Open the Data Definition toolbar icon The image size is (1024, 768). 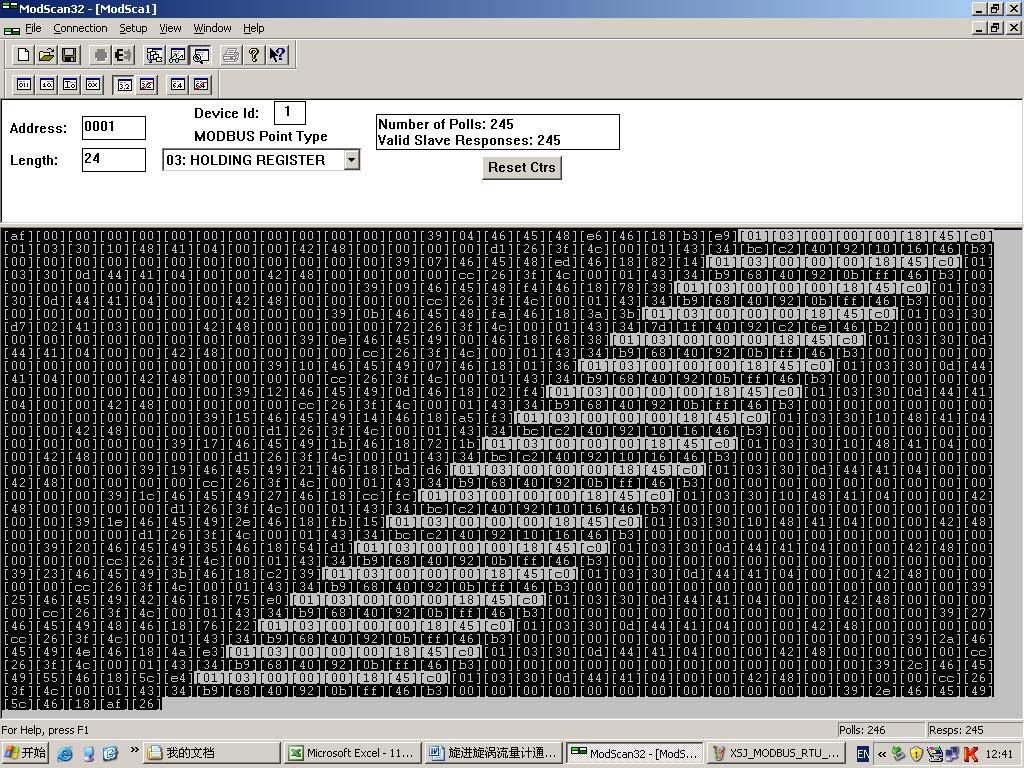pyautogui.click(x=155, y=55)
